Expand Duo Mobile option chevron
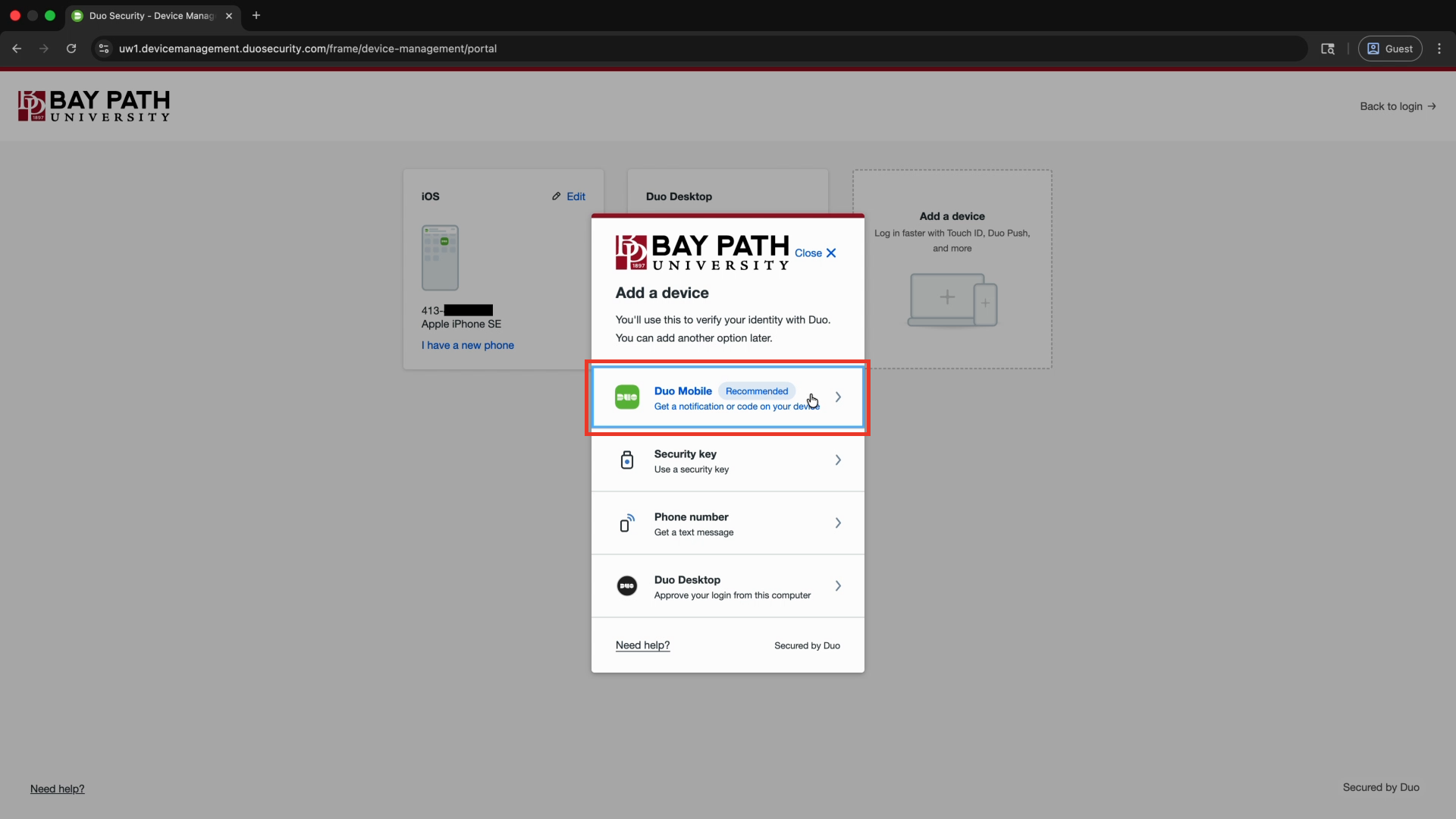Viewport: 1456px width, 819px height. click(838, 397)
